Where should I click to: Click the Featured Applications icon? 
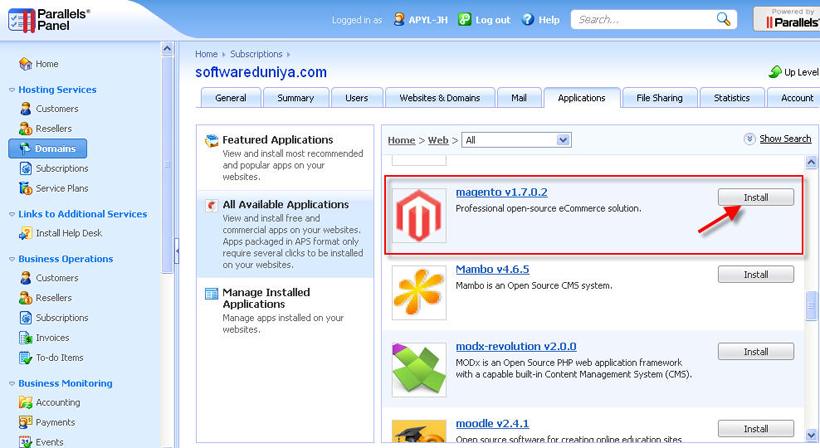[x=211, y=140]
